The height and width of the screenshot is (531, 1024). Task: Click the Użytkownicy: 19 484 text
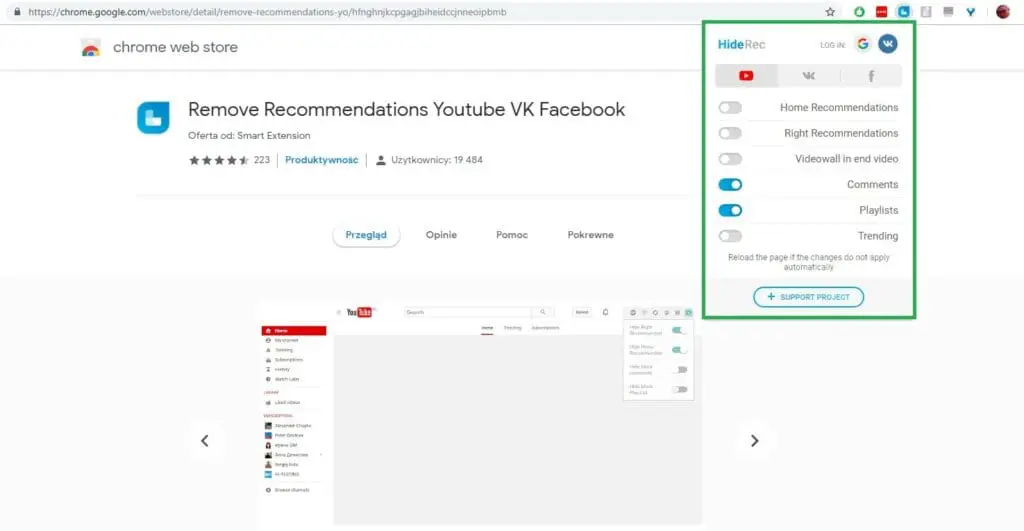436,160
